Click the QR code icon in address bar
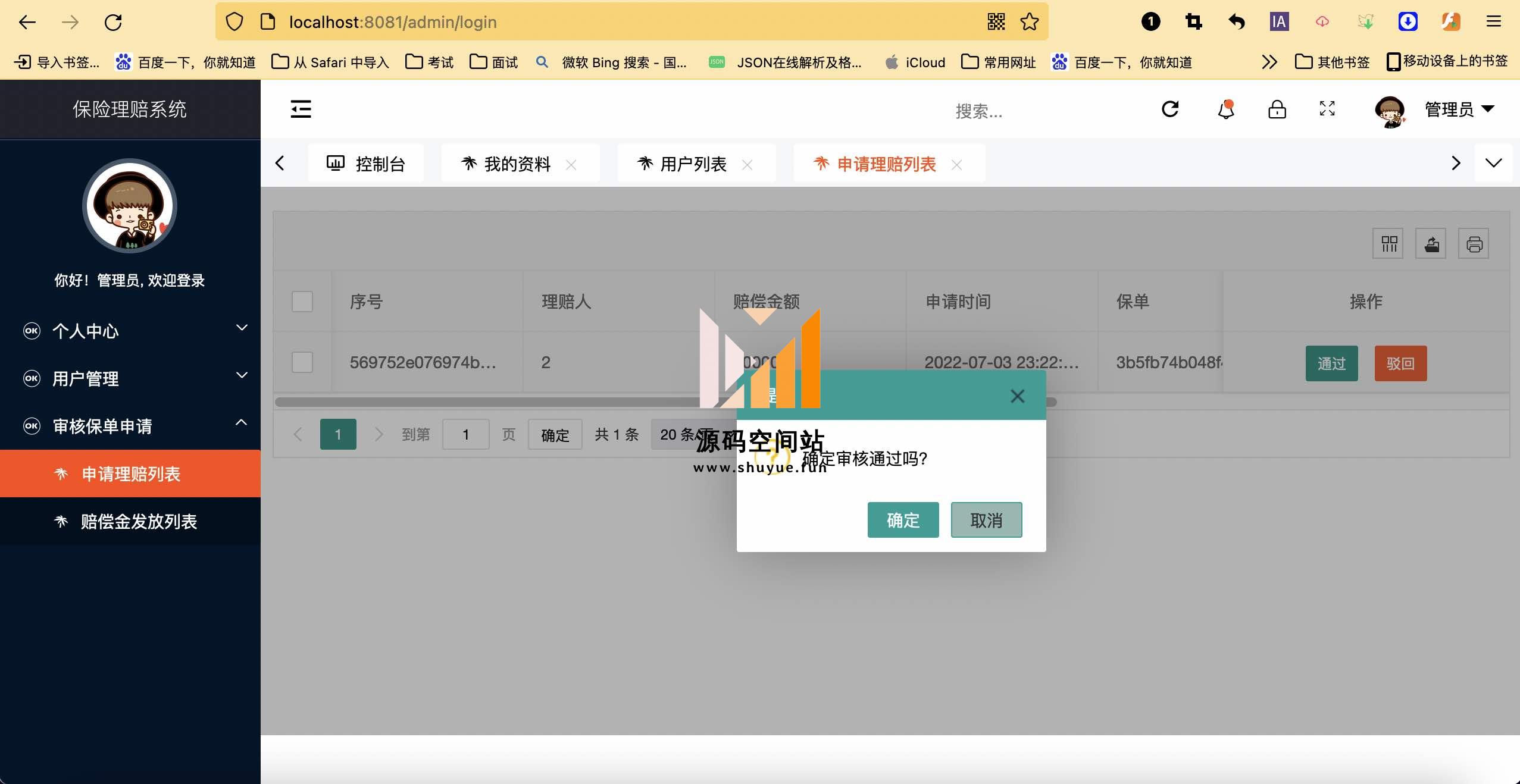Viewport: 1520px width, 784px height. pos(996,22)
